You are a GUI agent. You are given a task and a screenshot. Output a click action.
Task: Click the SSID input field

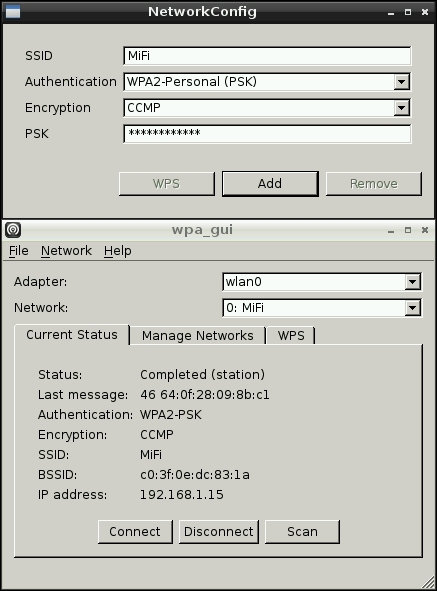(x=267, y=56)
